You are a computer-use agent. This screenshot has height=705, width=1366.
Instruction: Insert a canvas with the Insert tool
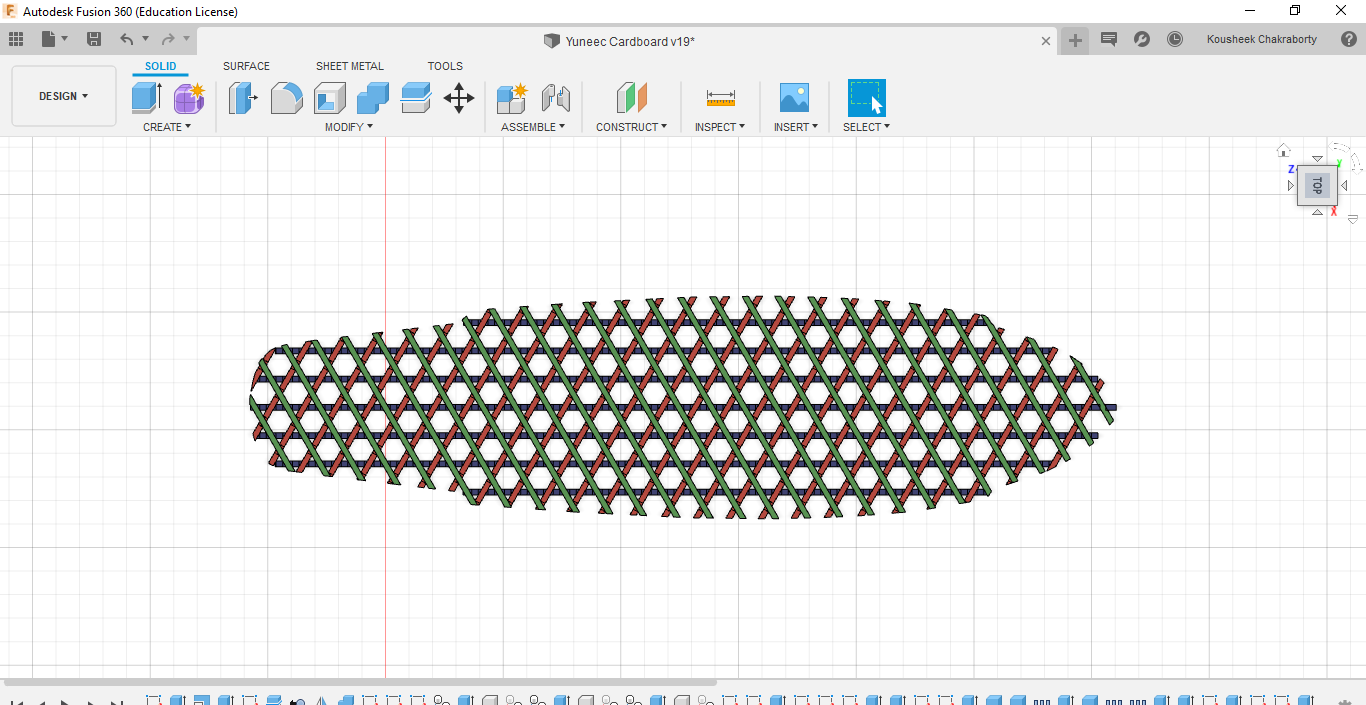coord(794,97)
